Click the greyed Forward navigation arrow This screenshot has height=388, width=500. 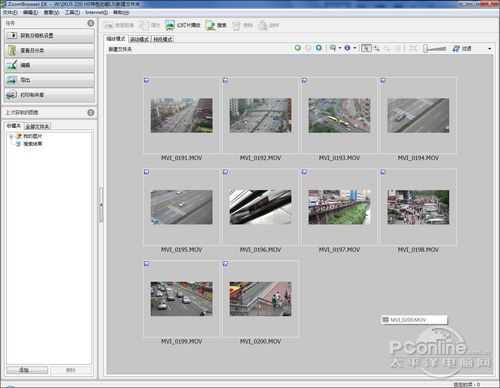pyautogui.click(x=308, y=48)
